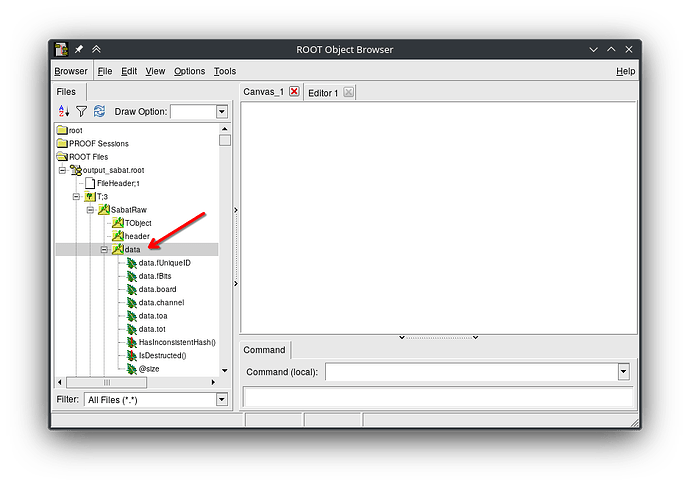Image resolution: width=690 pixels, height=486 pixels.
Task: Click the command output text area
Action: 437,398
